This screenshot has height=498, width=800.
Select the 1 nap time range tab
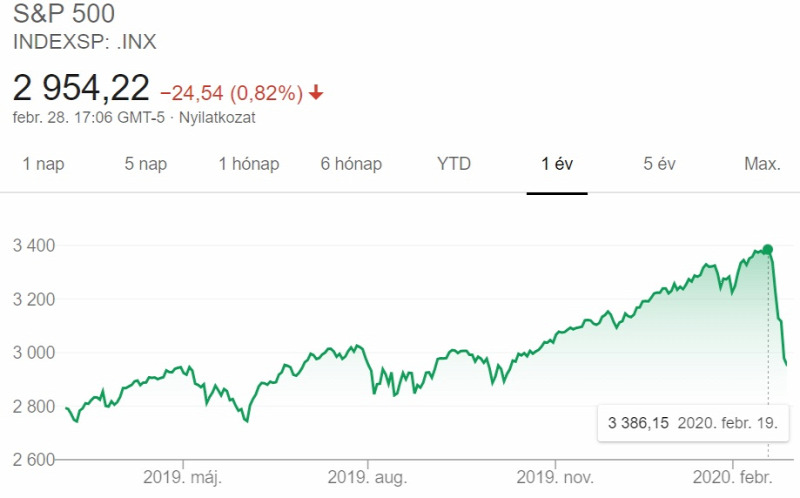click(x=43, y=164)
